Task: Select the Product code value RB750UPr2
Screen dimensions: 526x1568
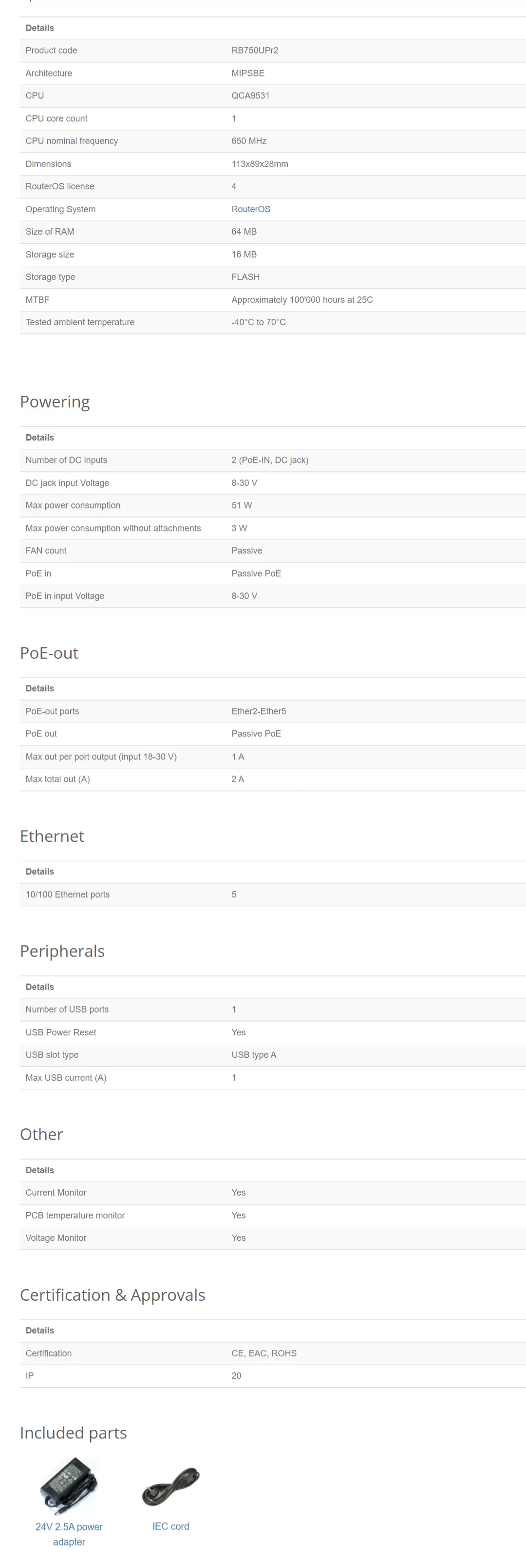Action: coord(255,51)
